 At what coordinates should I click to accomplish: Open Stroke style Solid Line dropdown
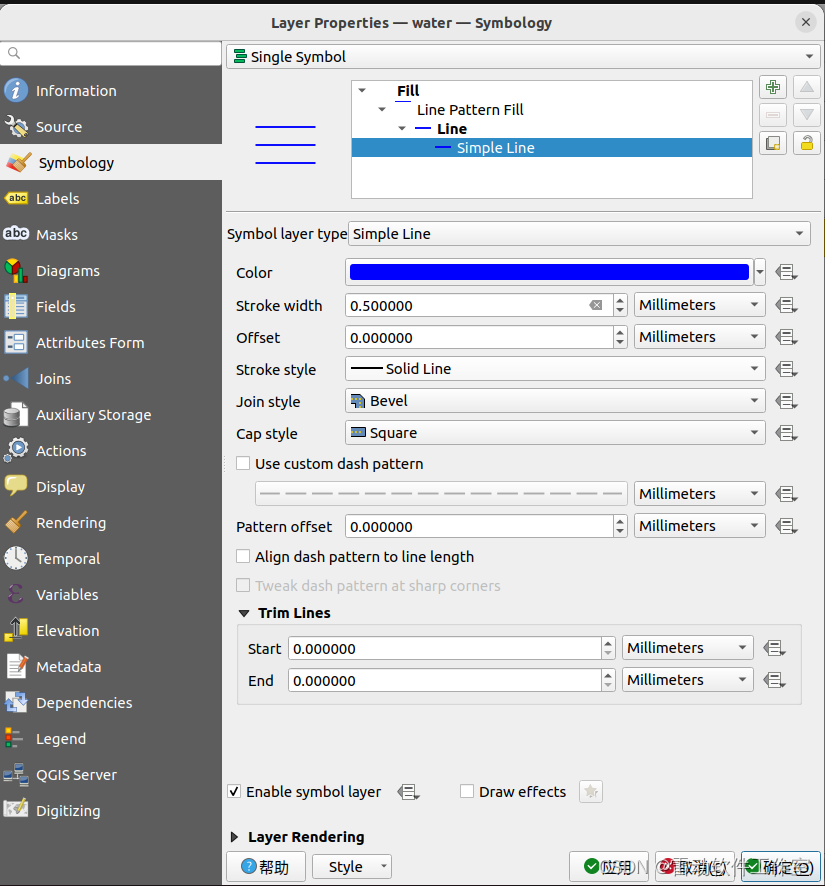point(555,369)
